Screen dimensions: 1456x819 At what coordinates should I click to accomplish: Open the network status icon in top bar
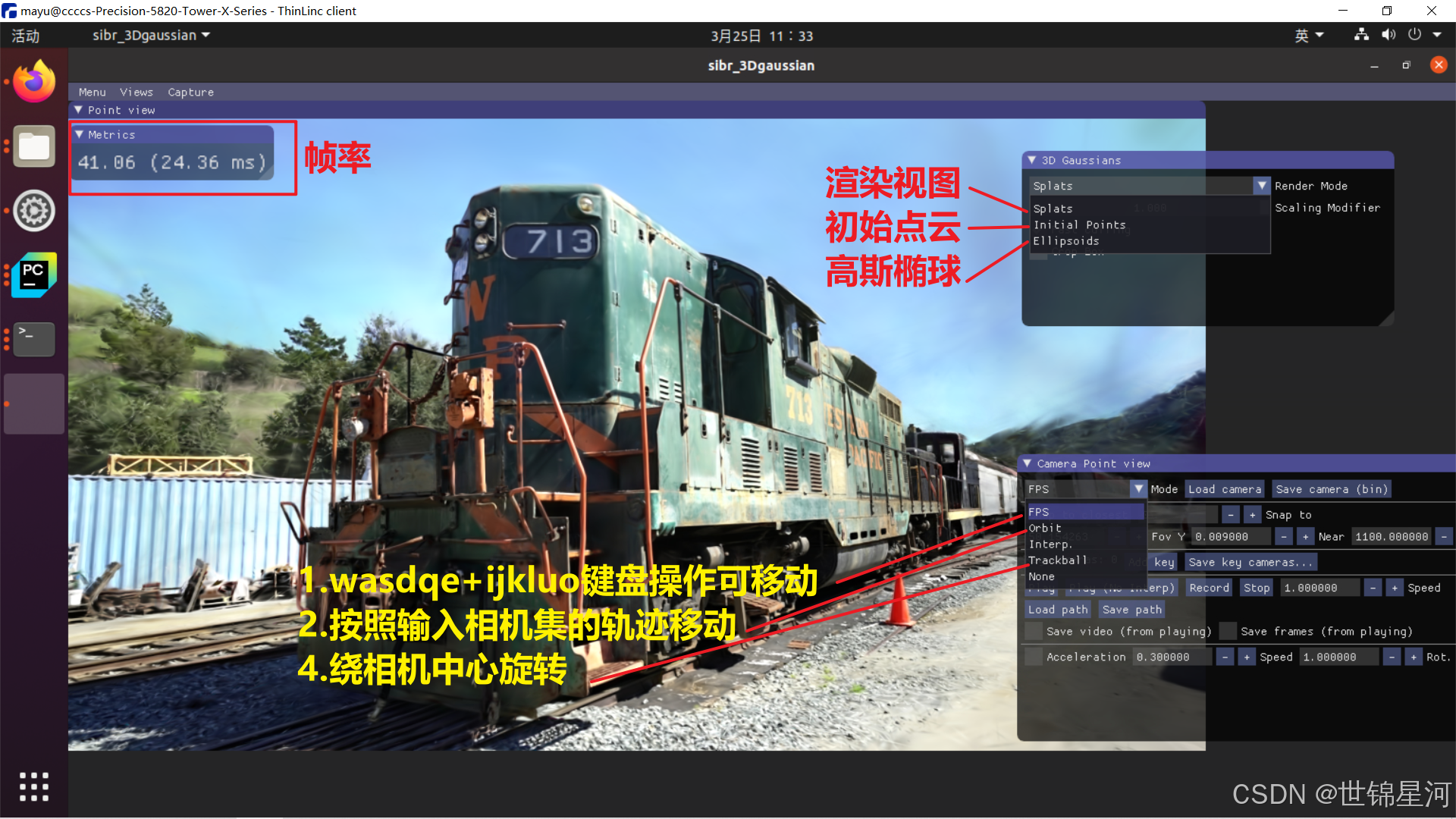coord(1362,35)
